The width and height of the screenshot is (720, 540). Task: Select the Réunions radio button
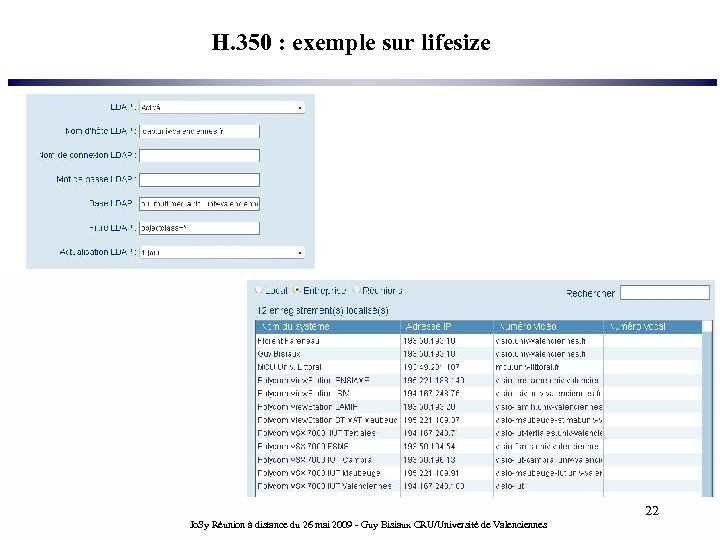pos(356,290)
